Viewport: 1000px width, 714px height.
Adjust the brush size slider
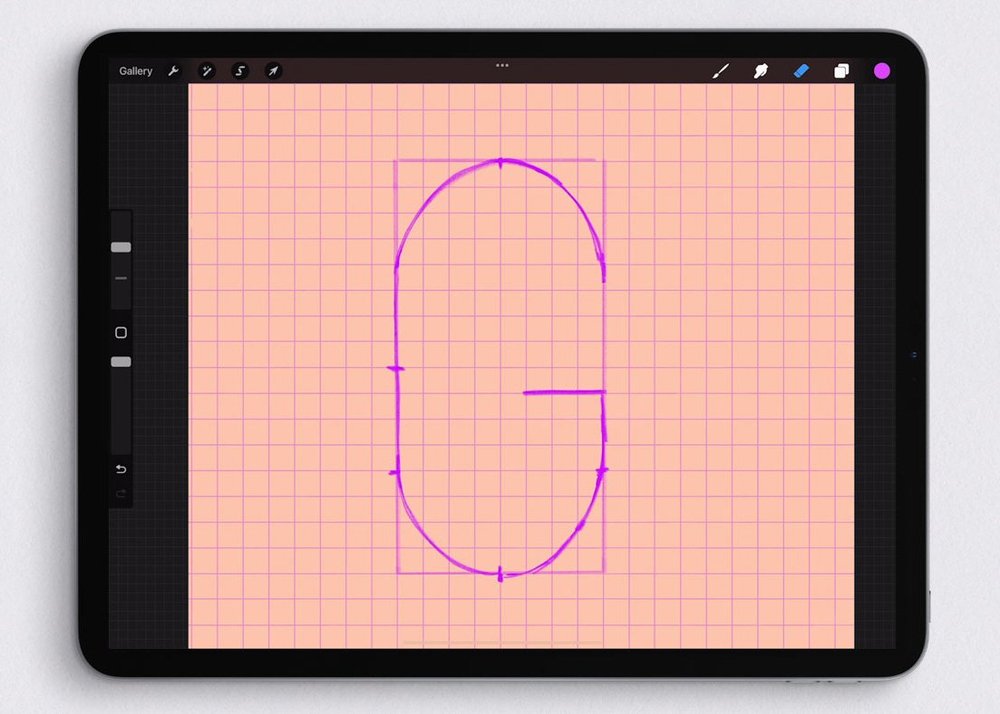120,247
